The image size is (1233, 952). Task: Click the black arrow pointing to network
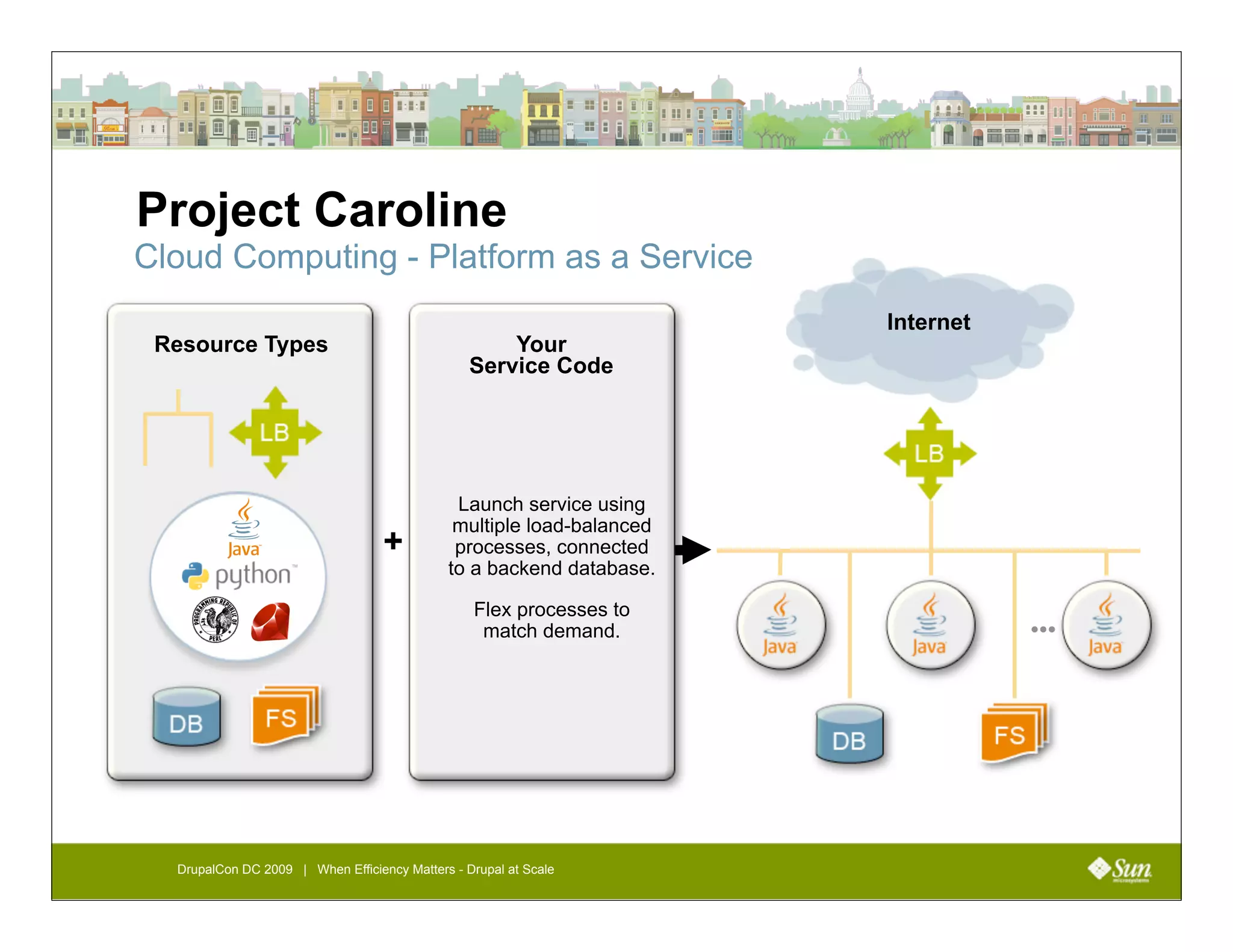(x=694, y=549)
